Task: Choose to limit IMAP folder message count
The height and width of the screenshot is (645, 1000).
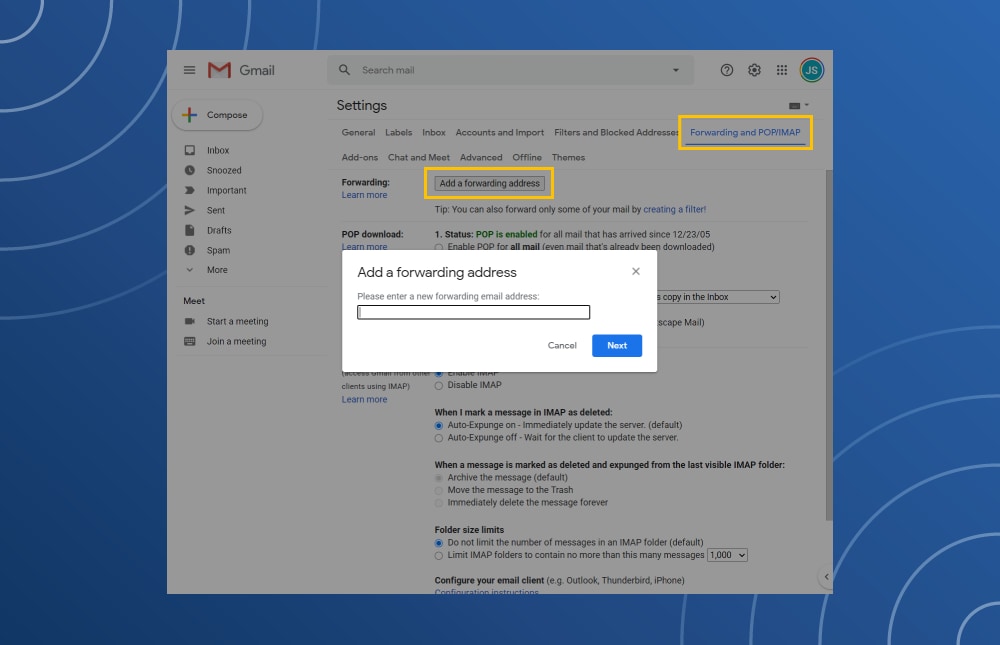Action: pyautogui.click(x=439, y=555)
